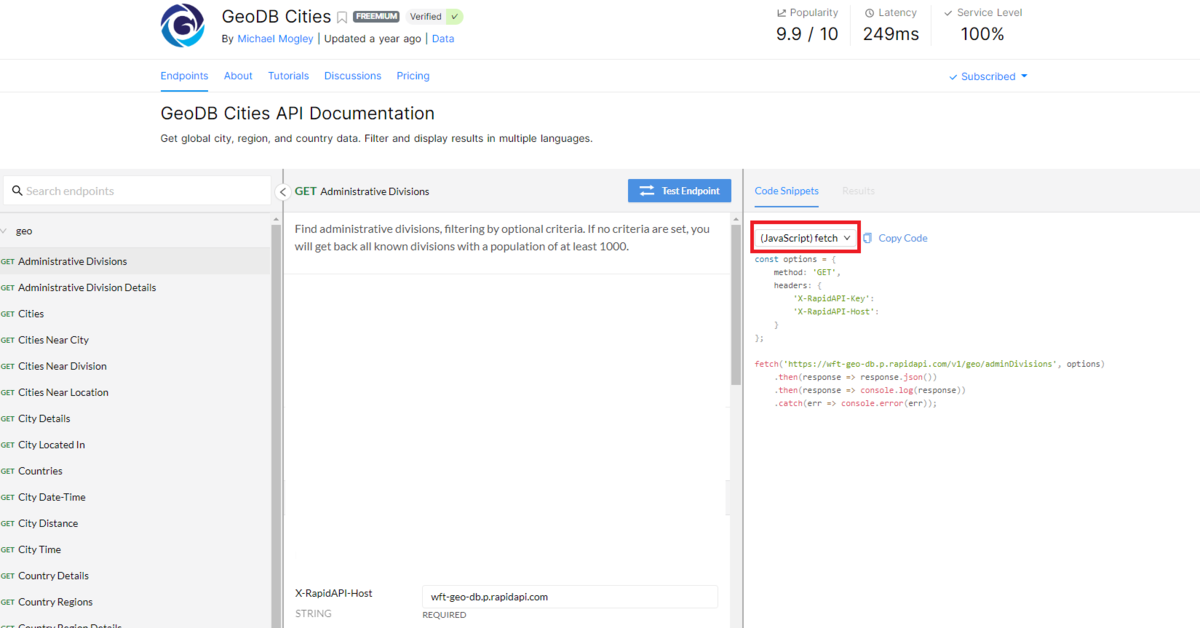Click the search magnifier in endpoints sidebar
1200x628 pixels.
click(17, 189)
